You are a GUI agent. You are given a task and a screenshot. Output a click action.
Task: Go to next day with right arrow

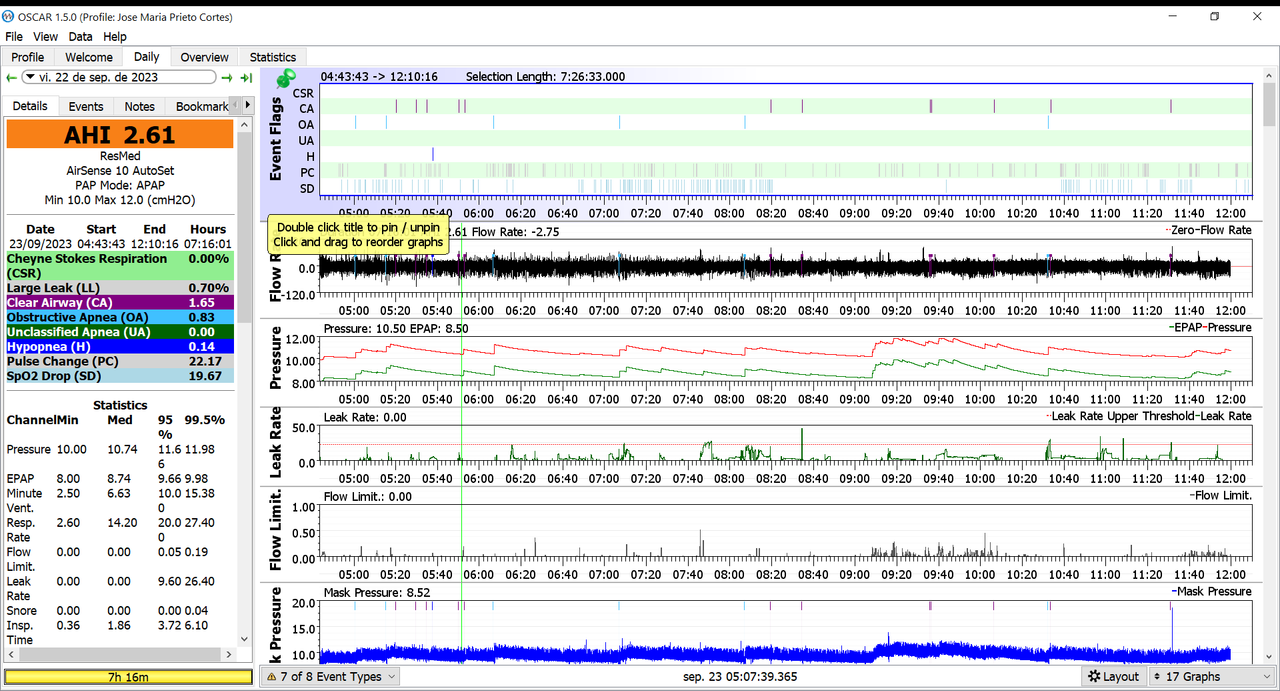coord(227,77)
